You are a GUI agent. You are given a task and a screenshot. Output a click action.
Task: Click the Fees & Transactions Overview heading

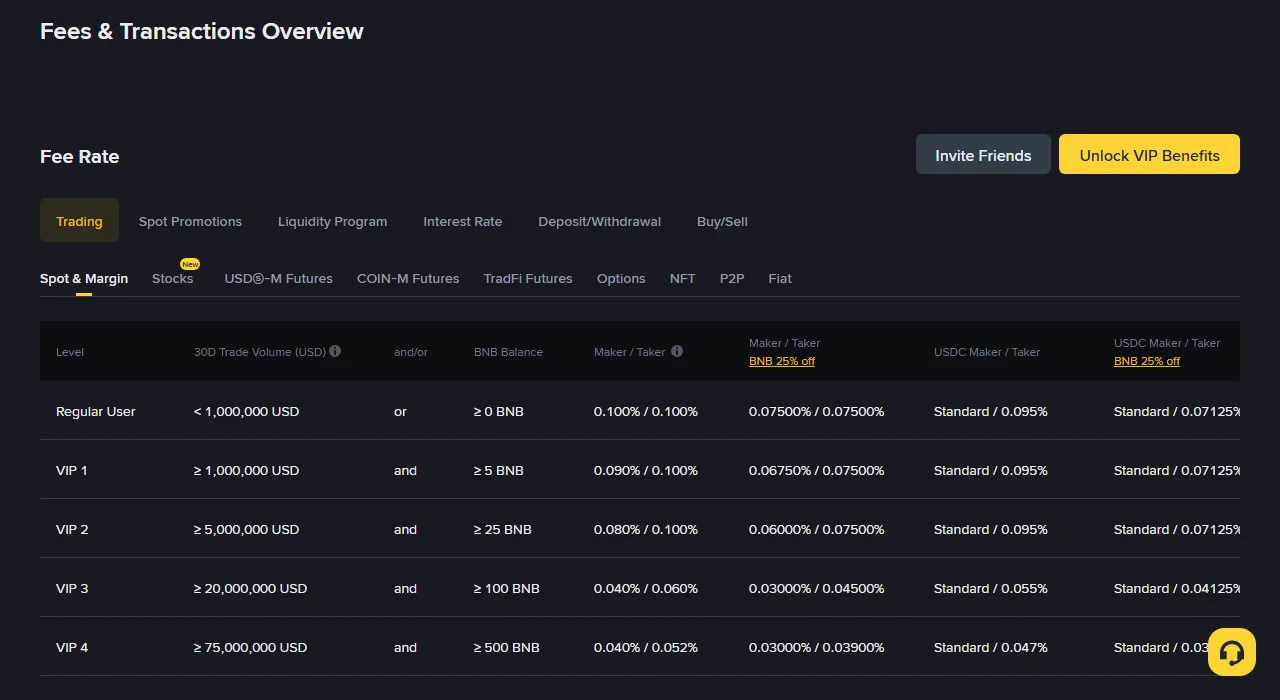pos(202,31)
